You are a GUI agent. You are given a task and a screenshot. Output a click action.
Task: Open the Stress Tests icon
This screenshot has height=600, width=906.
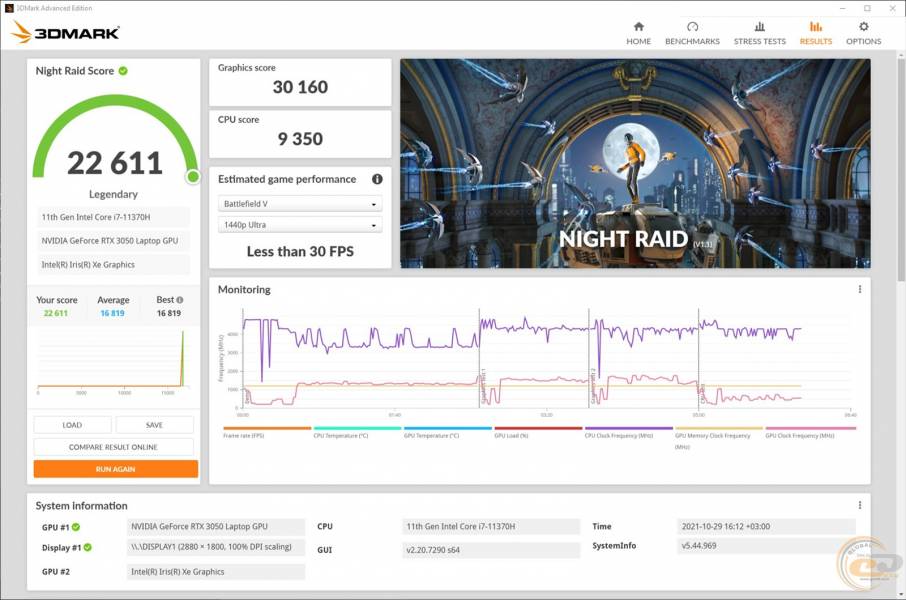(760, 27)
